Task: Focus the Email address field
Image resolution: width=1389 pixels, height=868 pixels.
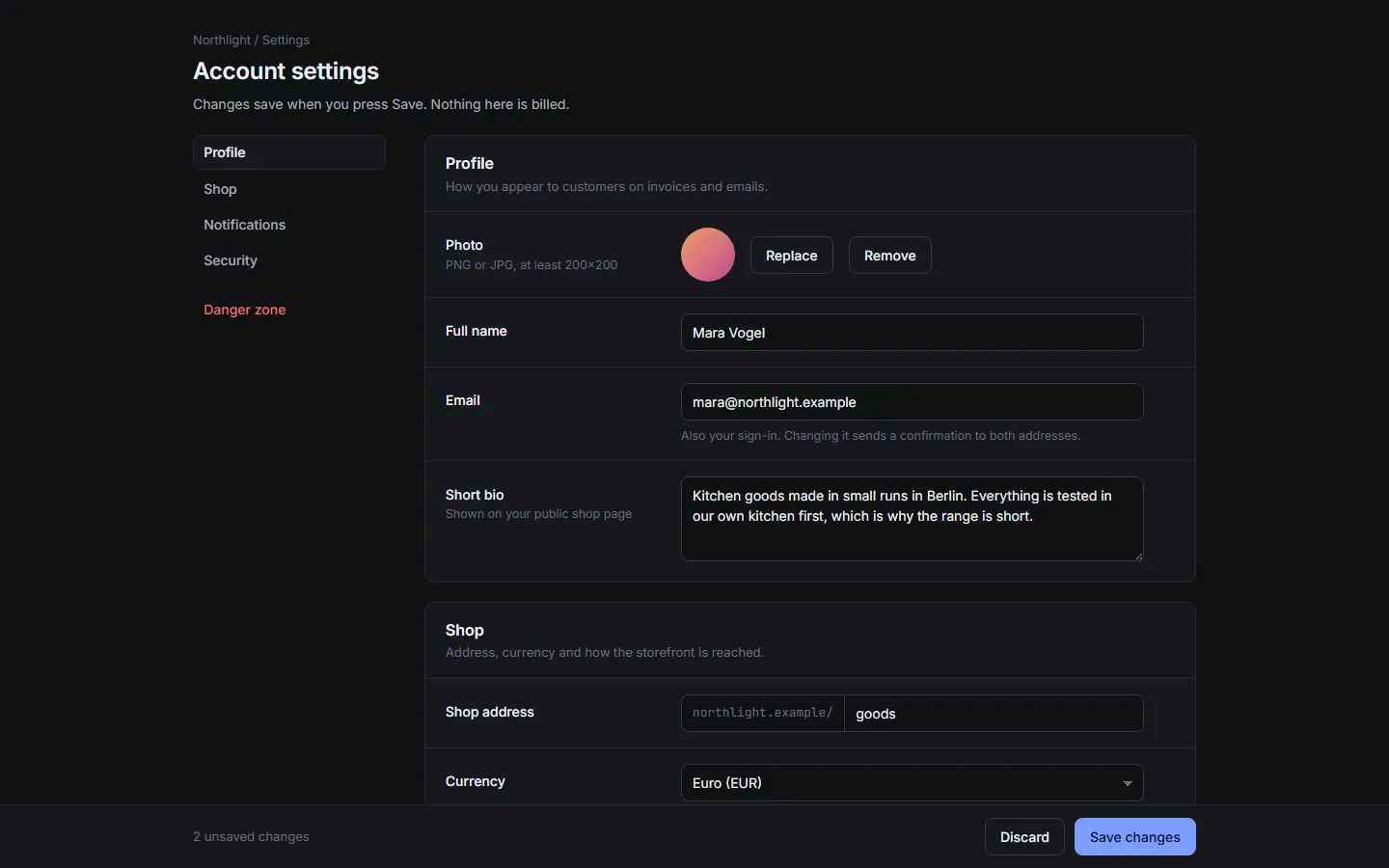Action: 912,402
